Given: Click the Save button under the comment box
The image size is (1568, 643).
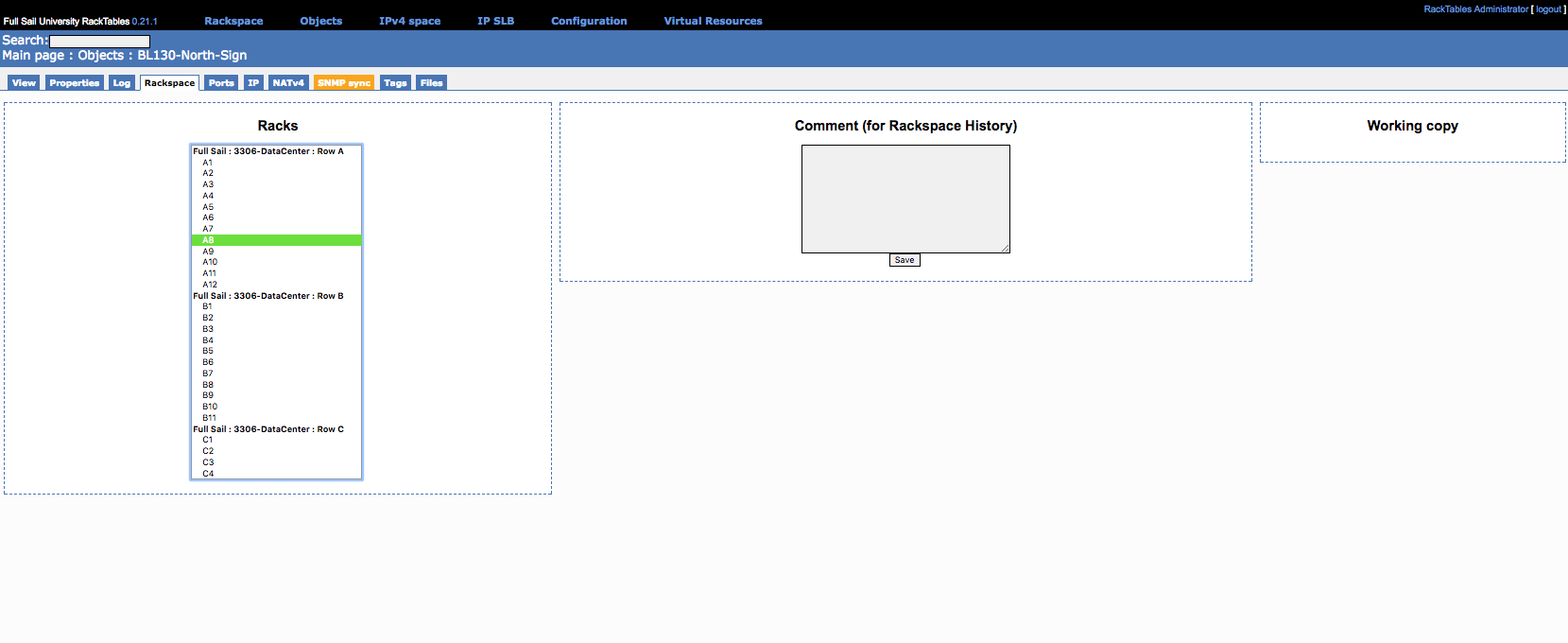Looking at the screenshot, I should pyautogui.click(x=905, y=260).
